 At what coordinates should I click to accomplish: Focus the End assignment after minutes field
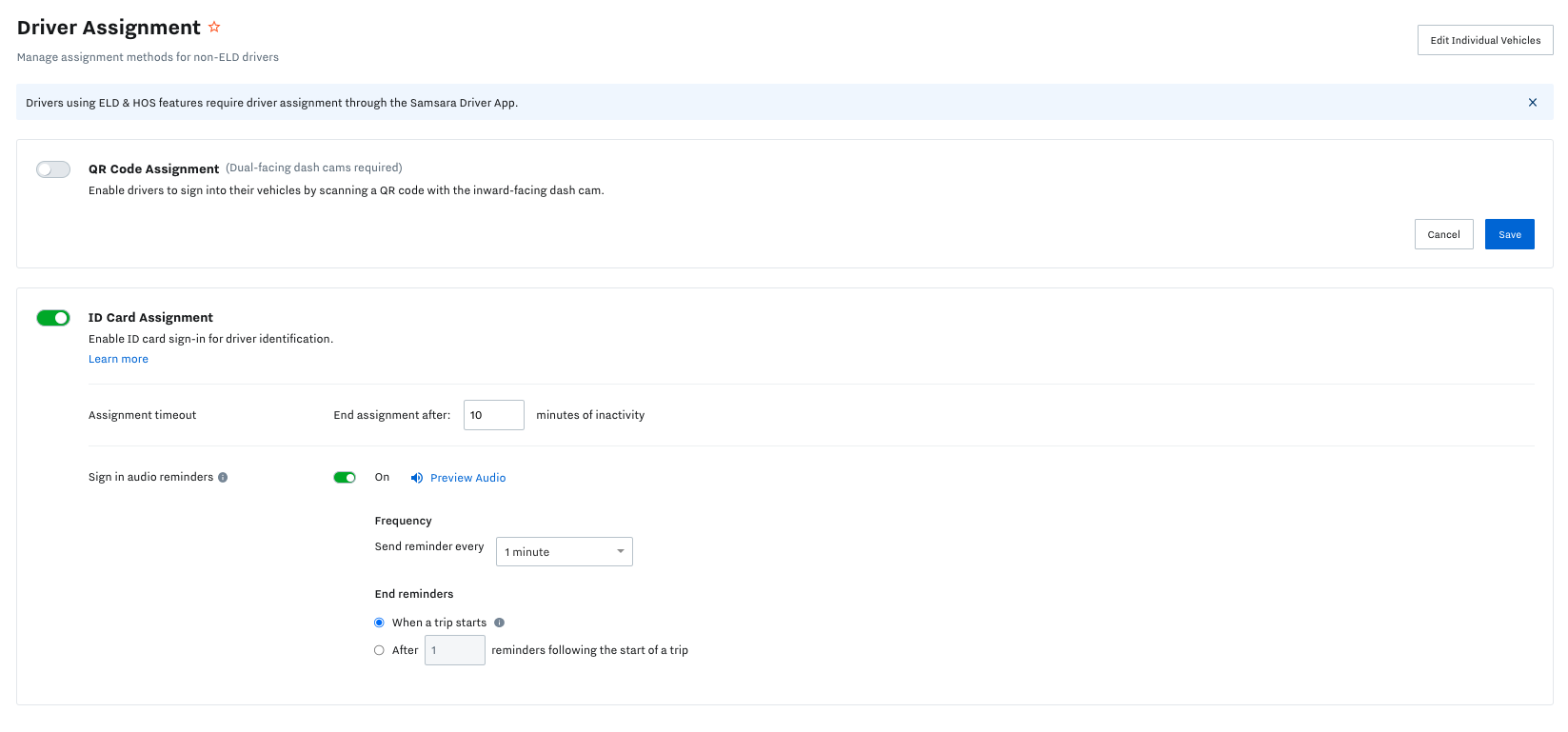[493, 415]
